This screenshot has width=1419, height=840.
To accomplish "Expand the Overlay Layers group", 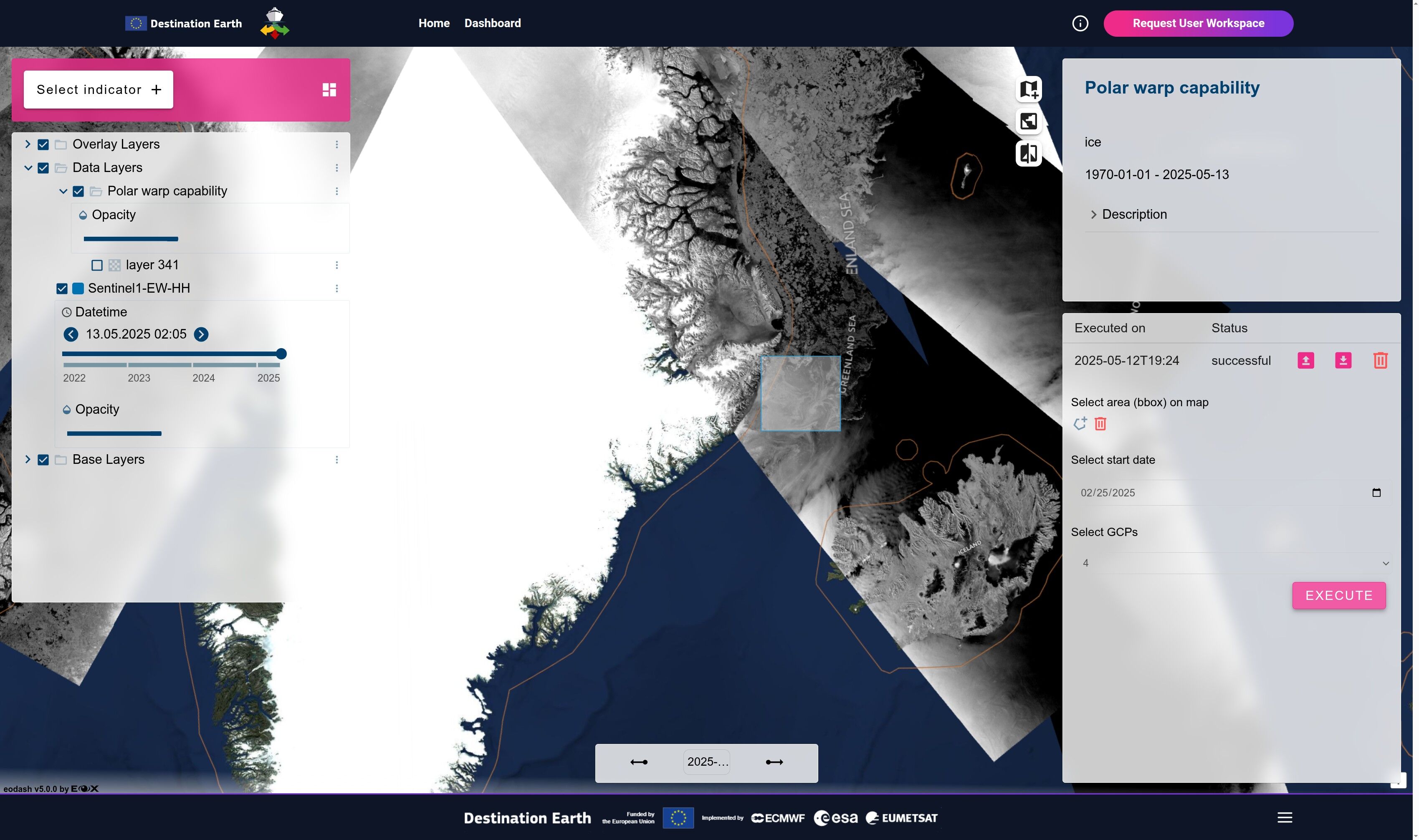I will [27, 144].
